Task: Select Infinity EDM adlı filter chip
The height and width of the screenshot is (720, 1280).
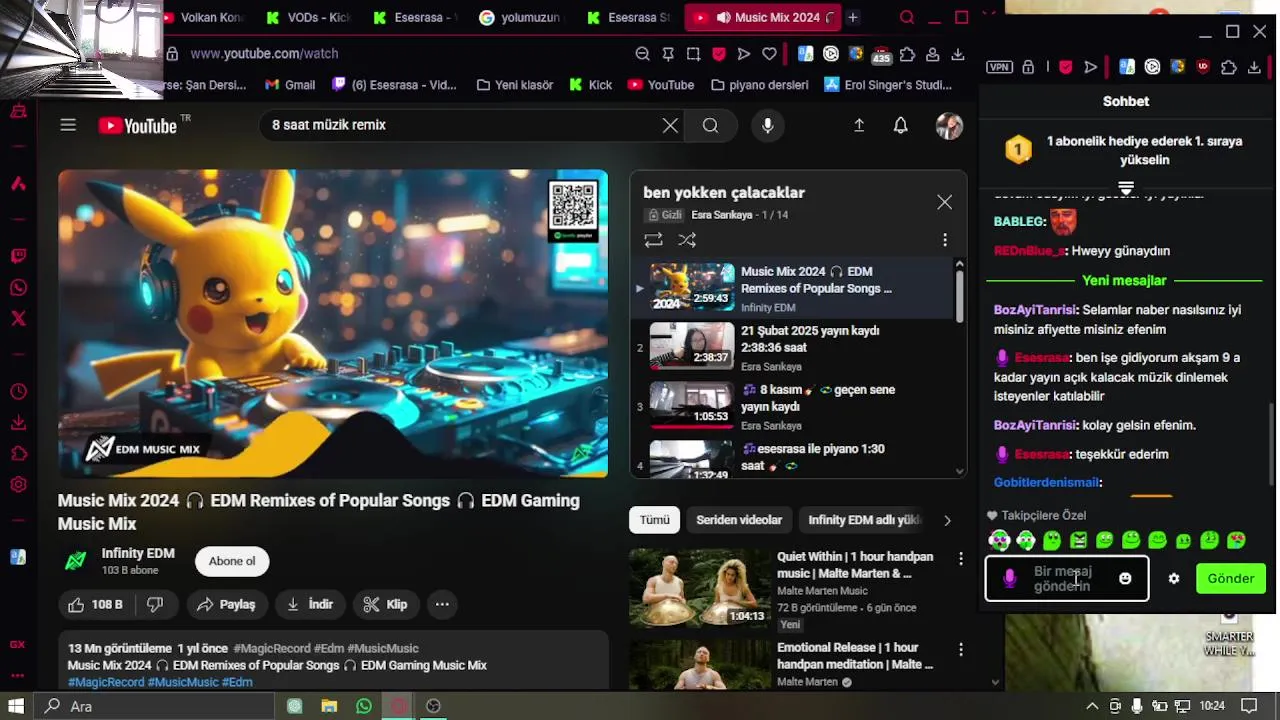Action: (863, 520)
